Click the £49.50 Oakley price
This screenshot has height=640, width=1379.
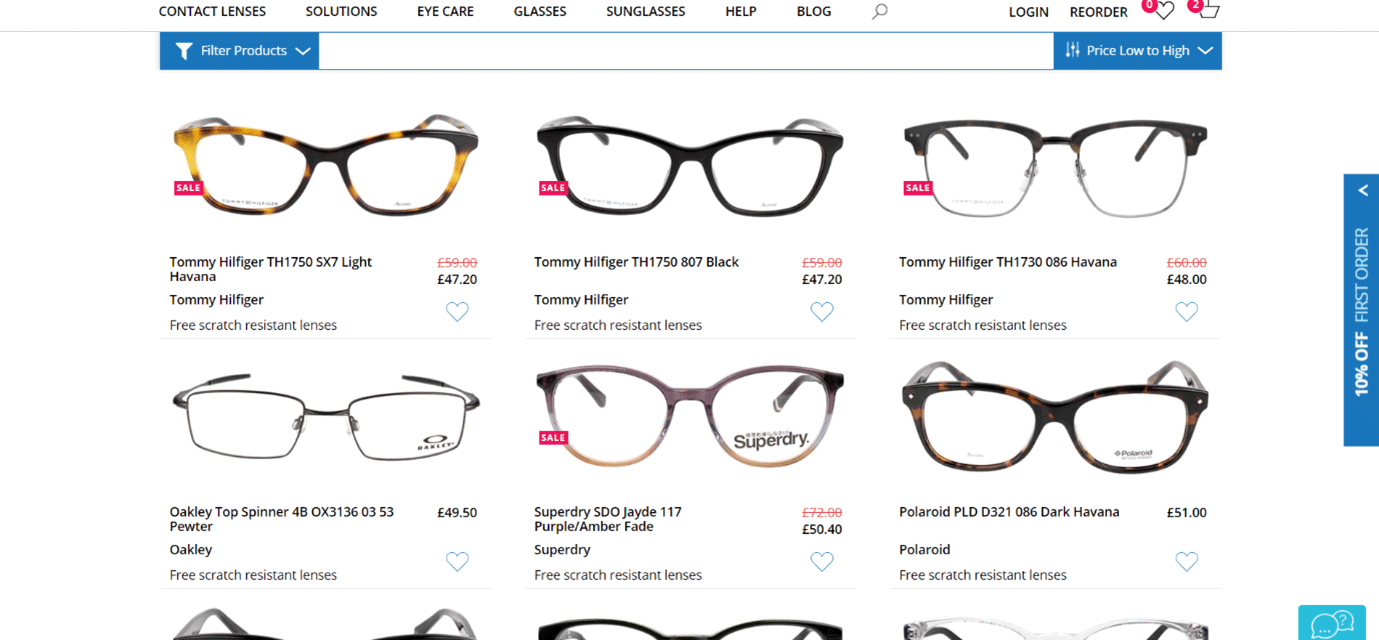(457, 513)
